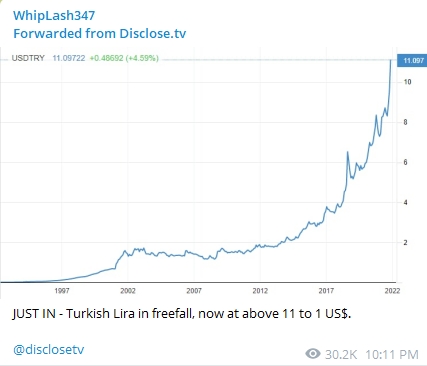Click the USDTRY symbol label
The height and width of the screenshot is (366, 427).
click(x=28, y=58)
